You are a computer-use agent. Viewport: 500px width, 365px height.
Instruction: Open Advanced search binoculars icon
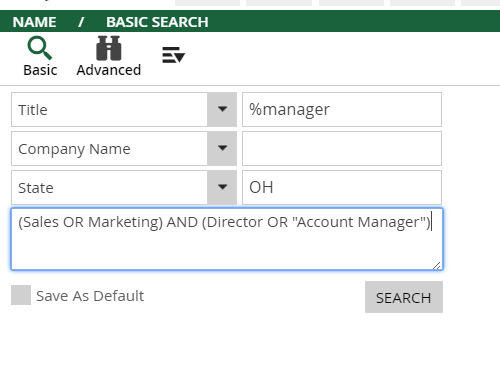coord(108,48)
